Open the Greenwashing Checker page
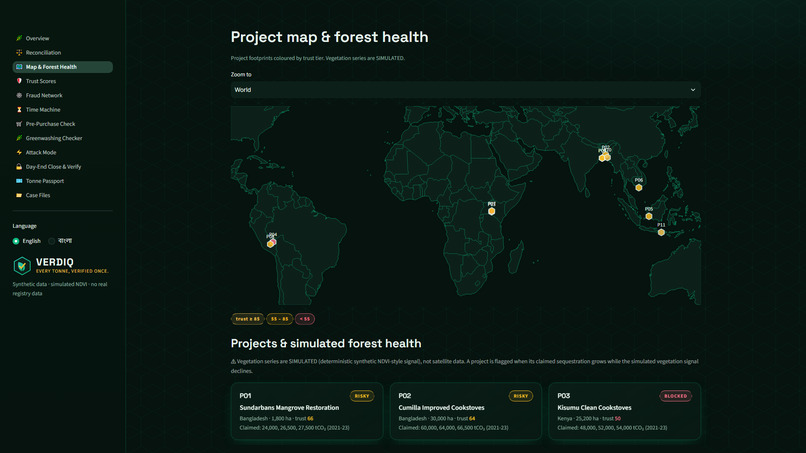 coord(62,138)
